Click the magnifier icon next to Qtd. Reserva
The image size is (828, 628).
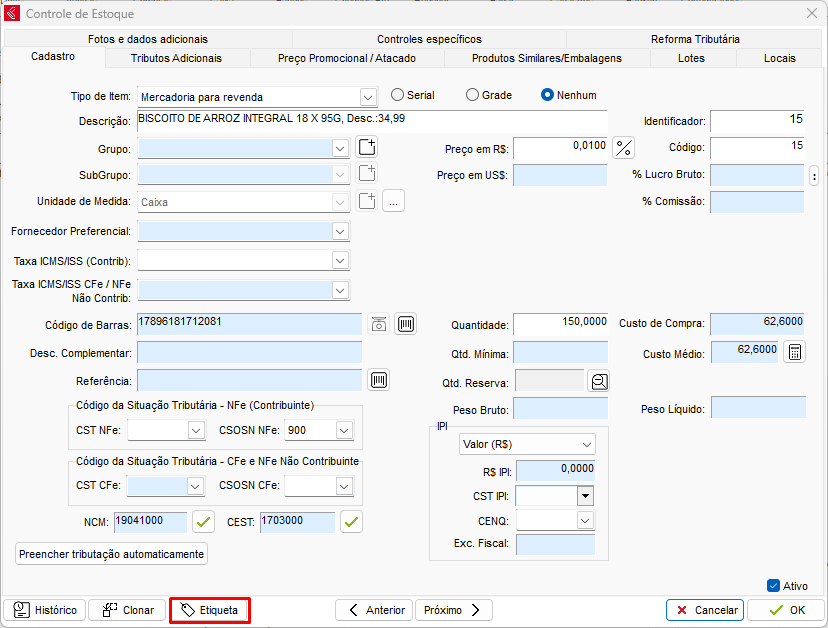[598, 381]
